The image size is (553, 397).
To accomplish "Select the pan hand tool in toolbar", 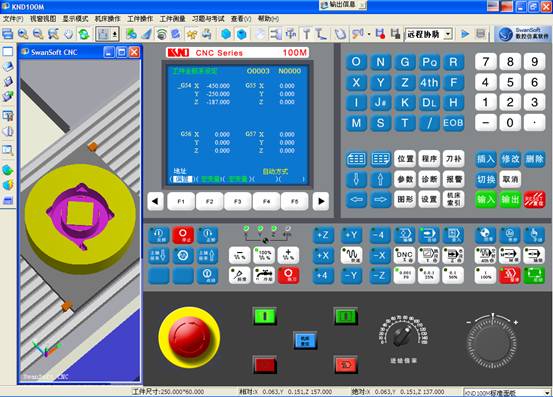I will [x=68, y=34].
